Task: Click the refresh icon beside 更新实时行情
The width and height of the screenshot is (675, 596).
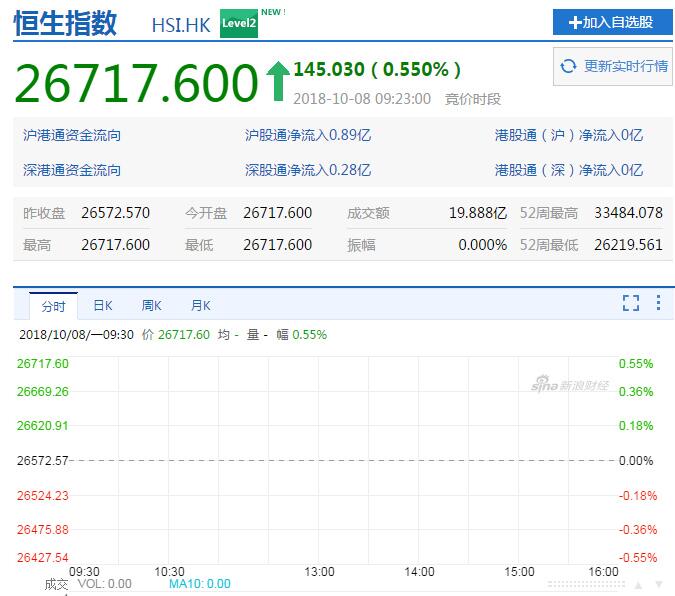Action: (x=569, y=66)
